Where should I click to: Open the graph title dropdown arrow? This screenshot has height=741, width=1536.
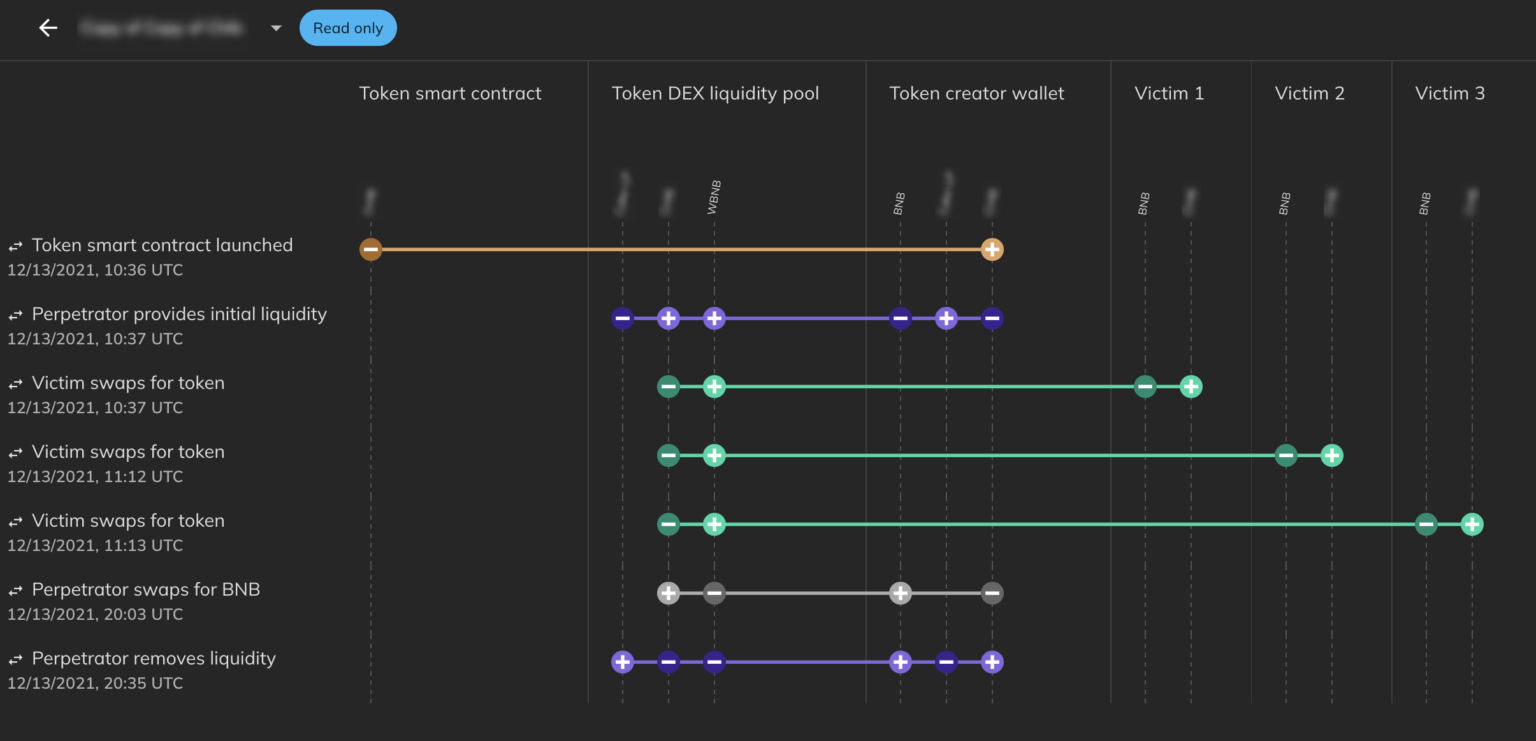click(276, 28)
